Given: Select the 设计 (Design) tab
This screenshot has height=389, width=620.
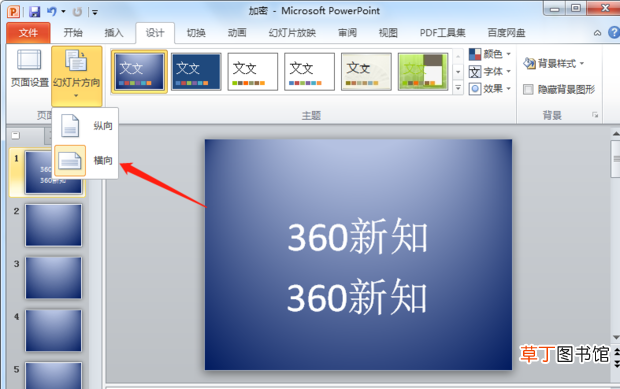Looking at the screenshot, I should point(155,33).
